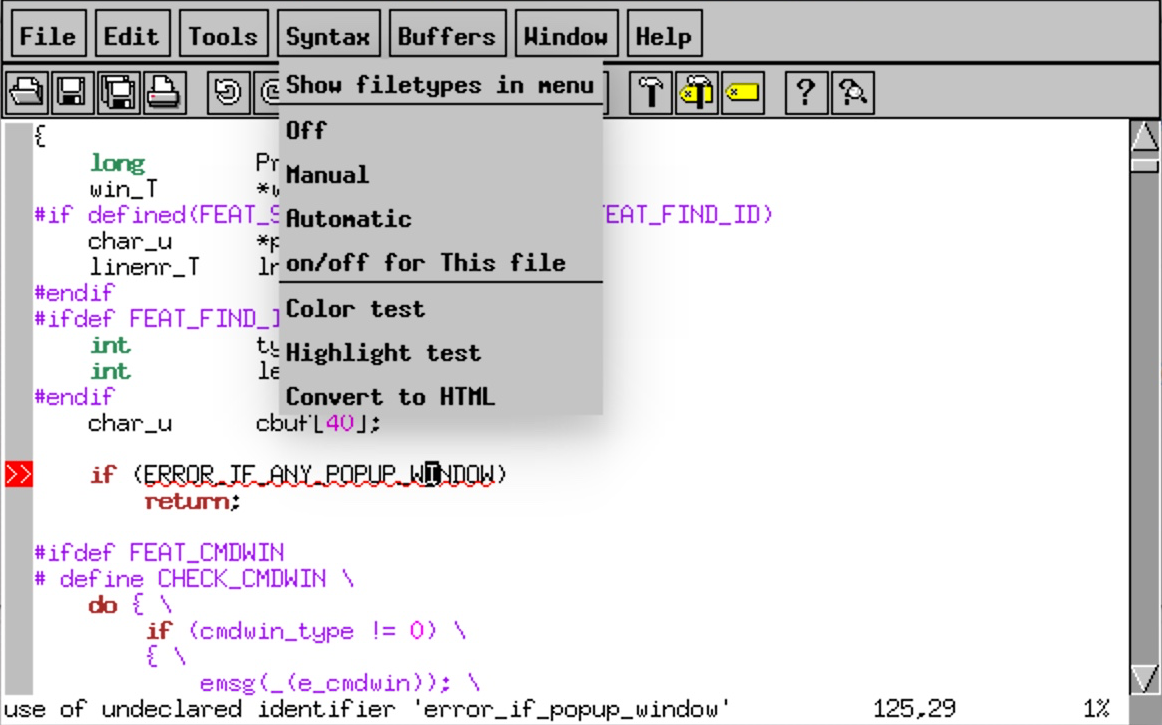Set syntax highlighting to Manual
This screenshot has height=725, width=1162.
click(x=326, y=175)
